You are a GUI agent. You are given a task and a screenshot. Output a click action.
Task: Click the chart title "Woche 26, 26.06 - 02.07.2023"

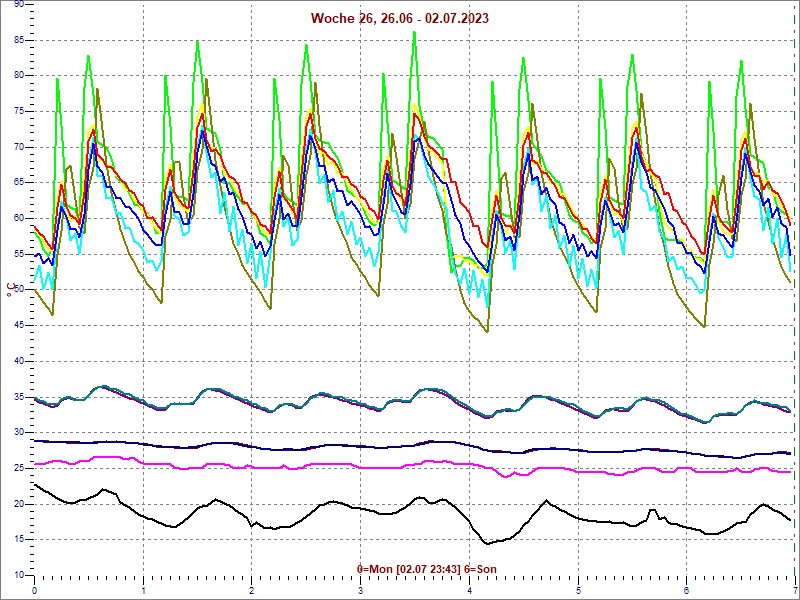pos(399,18)
